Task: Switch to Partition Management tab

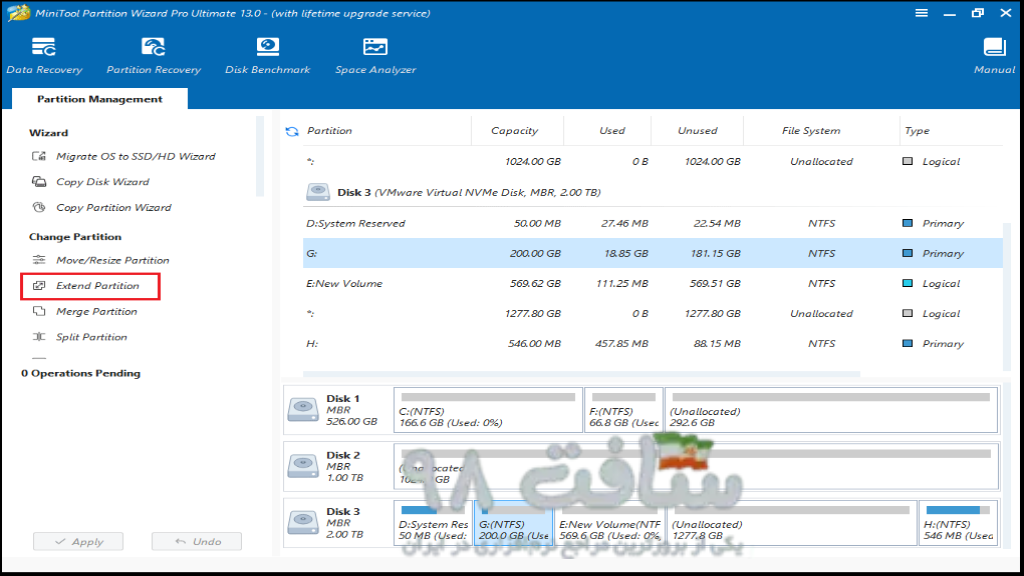Action: [100, 99]
